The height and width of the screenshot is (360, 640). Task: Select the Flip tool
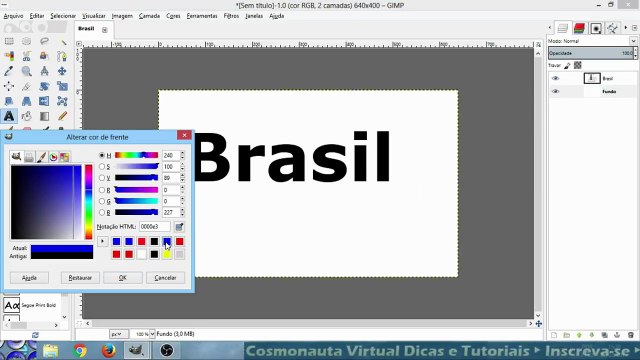click(44, 101)
